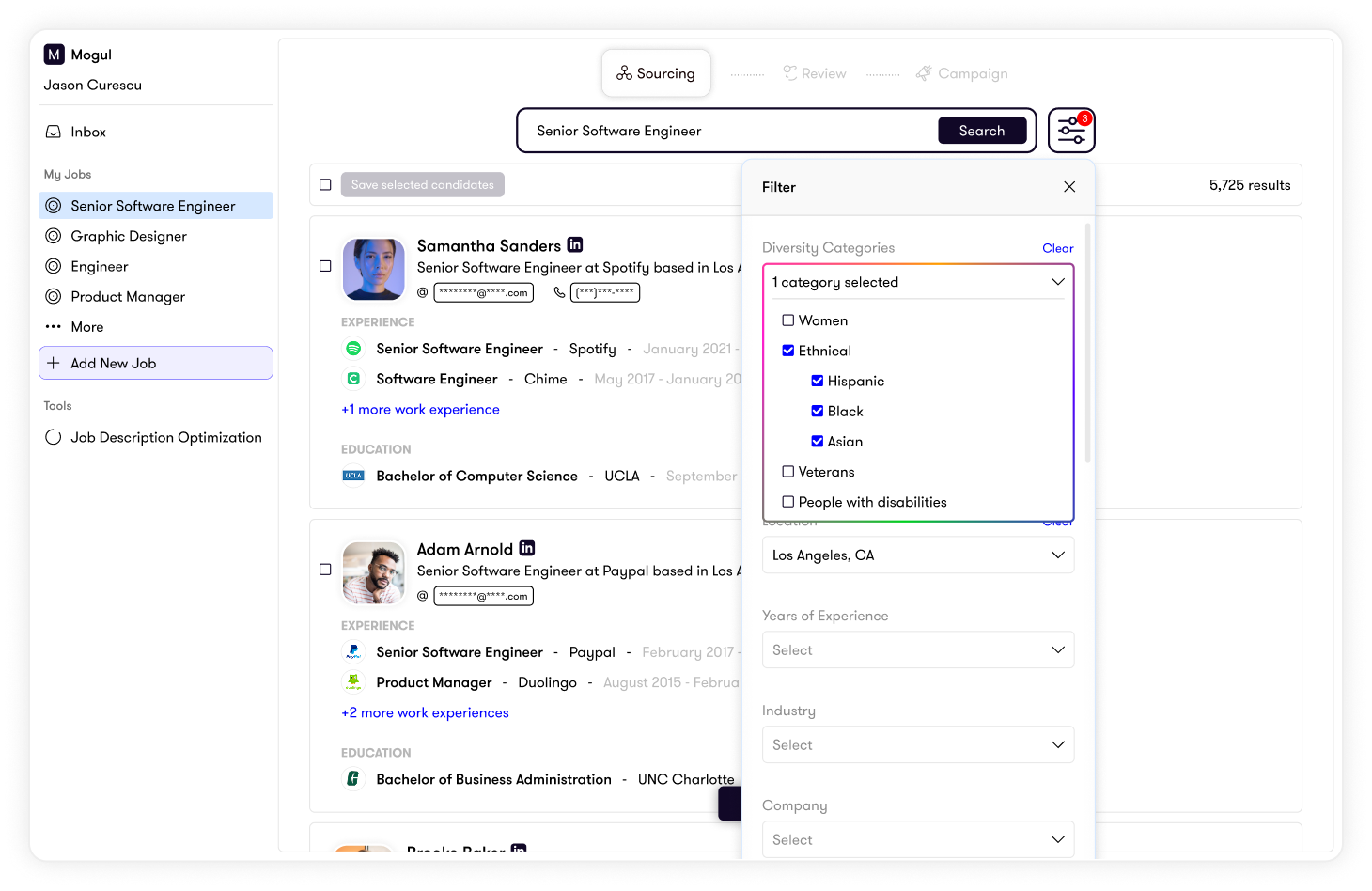Open Samantha Sanders' LinkedIn icon
This screenshot has height=891, width=1372.
(x=575, y=244)
